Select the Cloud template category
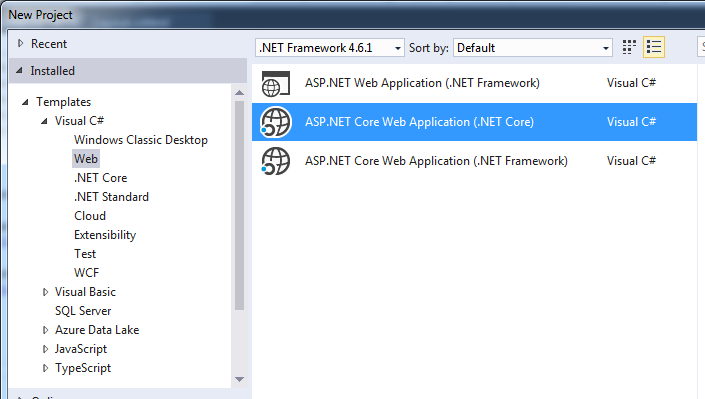This screenshot has height=399, width=705. pos(90,216)
